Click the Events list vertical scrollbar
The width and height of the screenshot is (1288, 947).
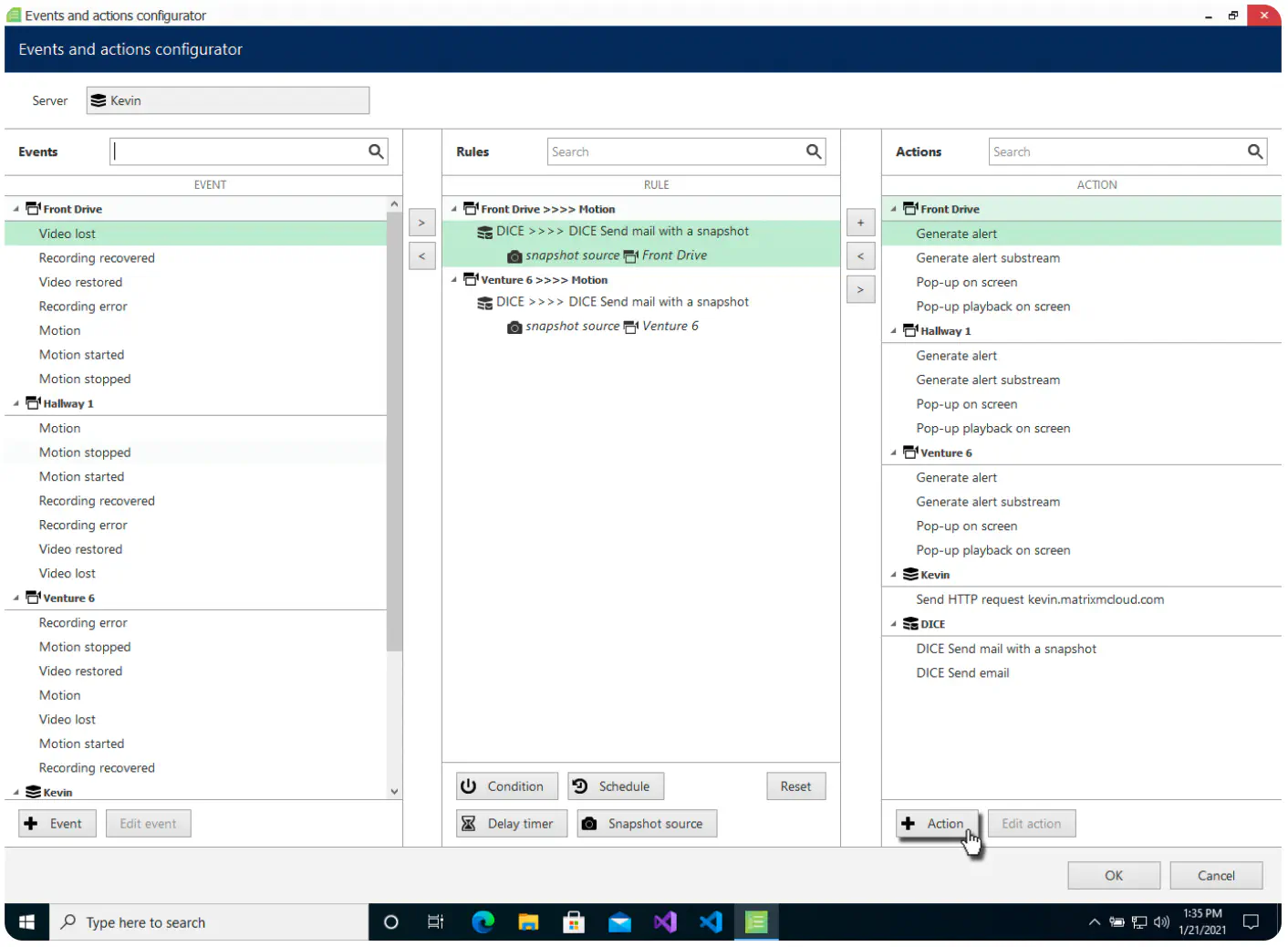(394, 432)
